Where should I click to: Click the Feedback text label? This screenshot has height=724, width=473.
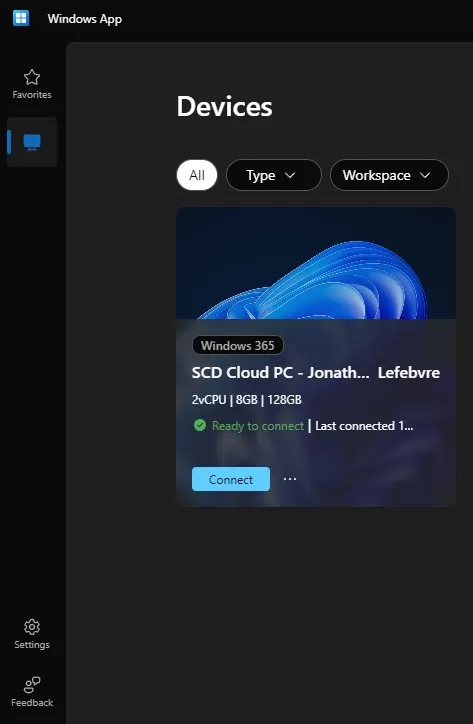[32, 702]
